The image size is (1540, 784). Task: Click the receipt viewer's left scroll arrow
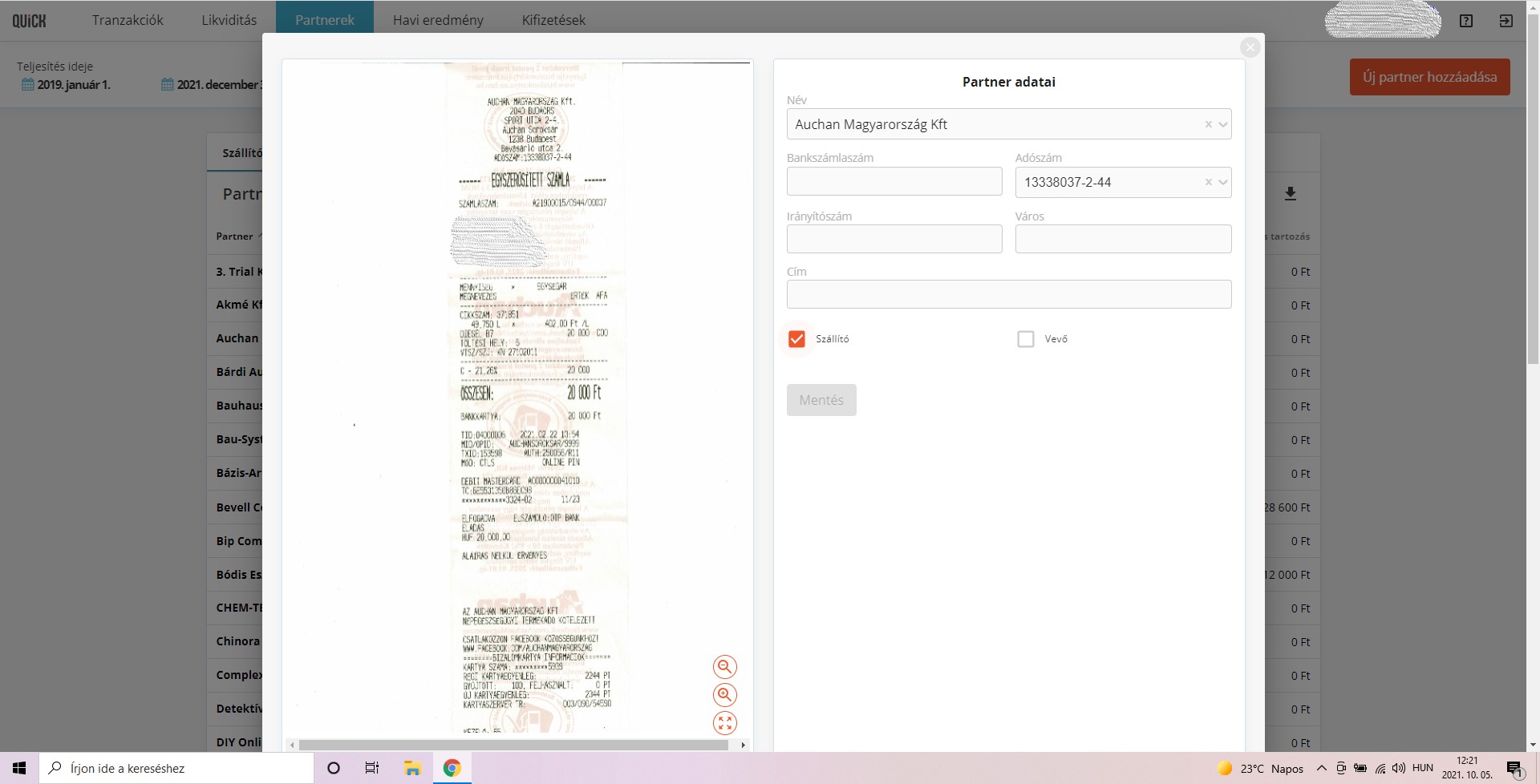coord(292,745)
